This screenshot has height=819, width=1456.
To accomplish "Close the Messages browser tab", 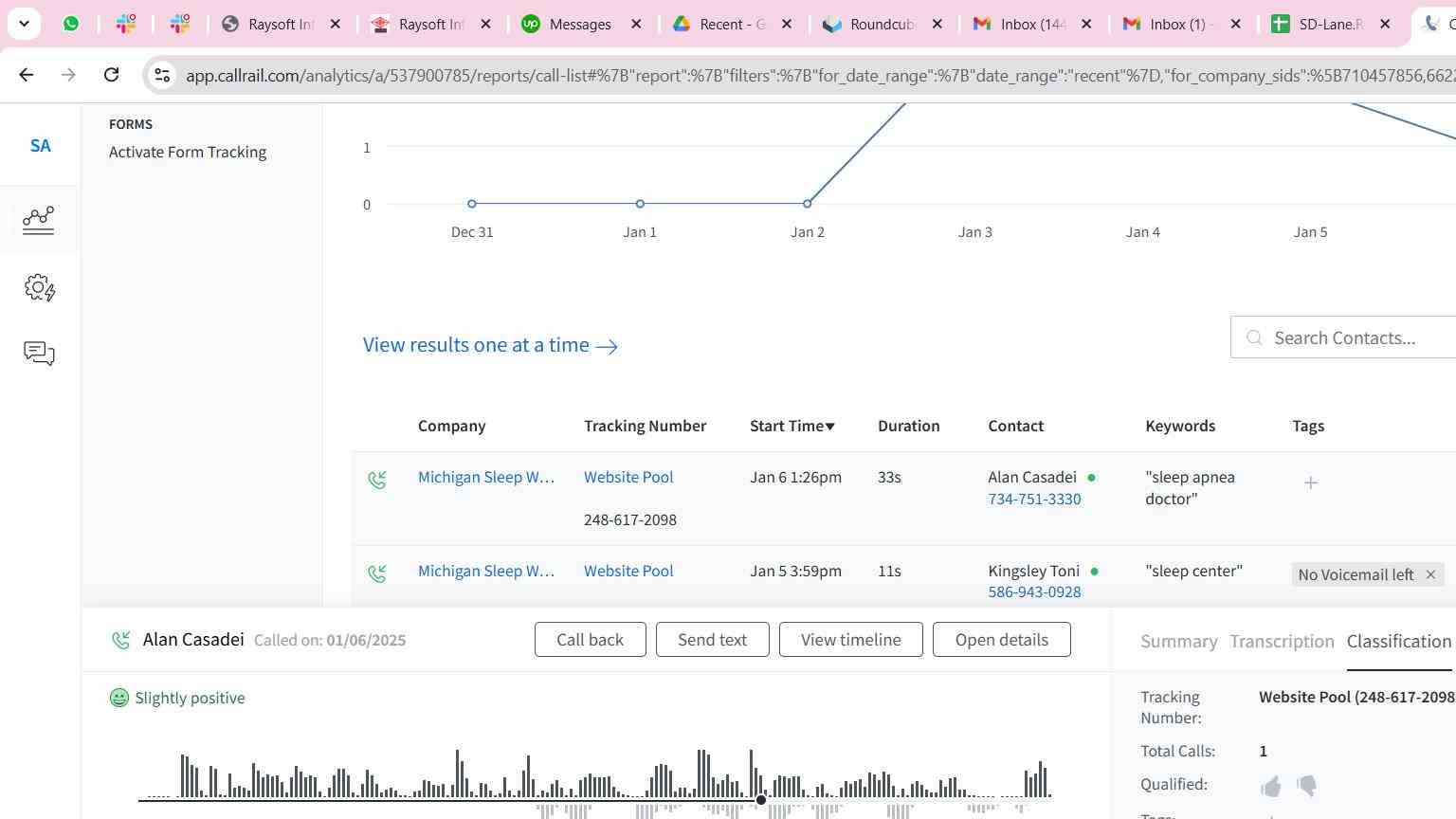I will pos(636,24).
